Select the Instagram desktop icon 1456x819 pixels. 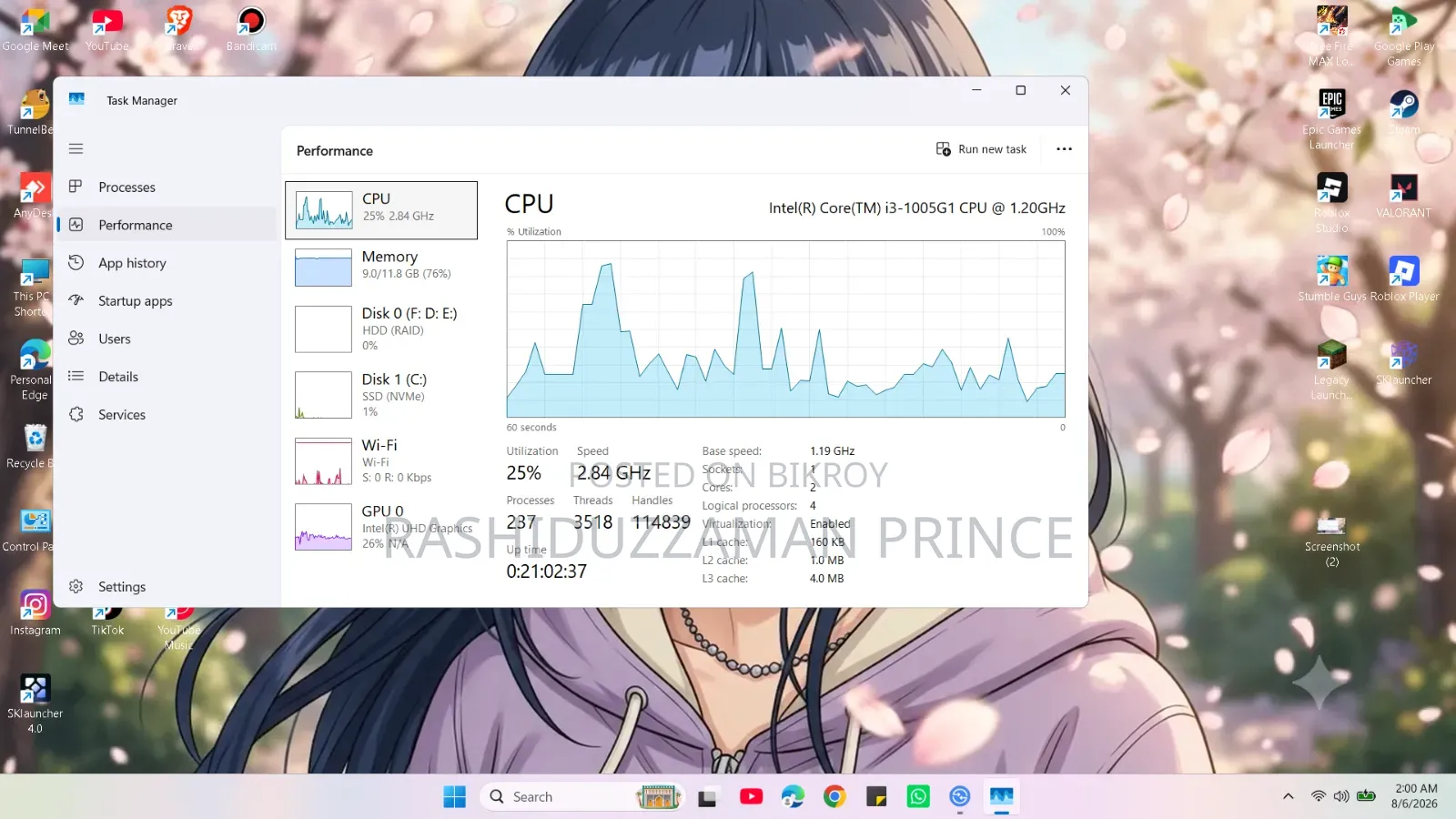click(x=35, y=613)
